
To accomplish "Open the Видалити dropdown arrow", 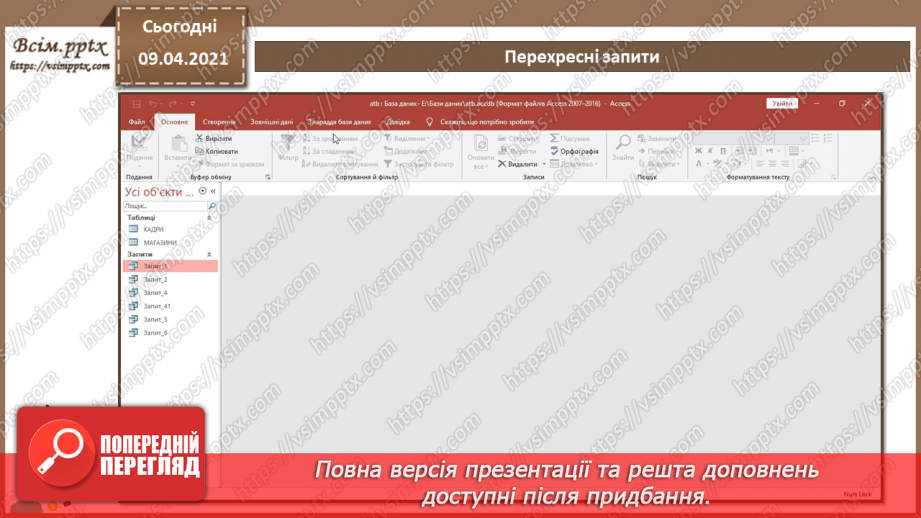I will 544,164.
